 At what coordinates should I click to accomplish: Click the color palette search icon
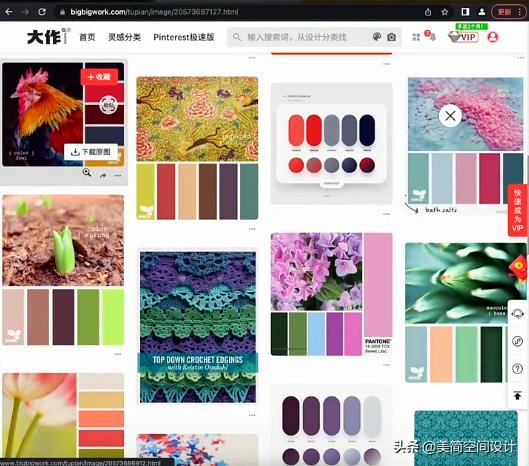(377, 37)
